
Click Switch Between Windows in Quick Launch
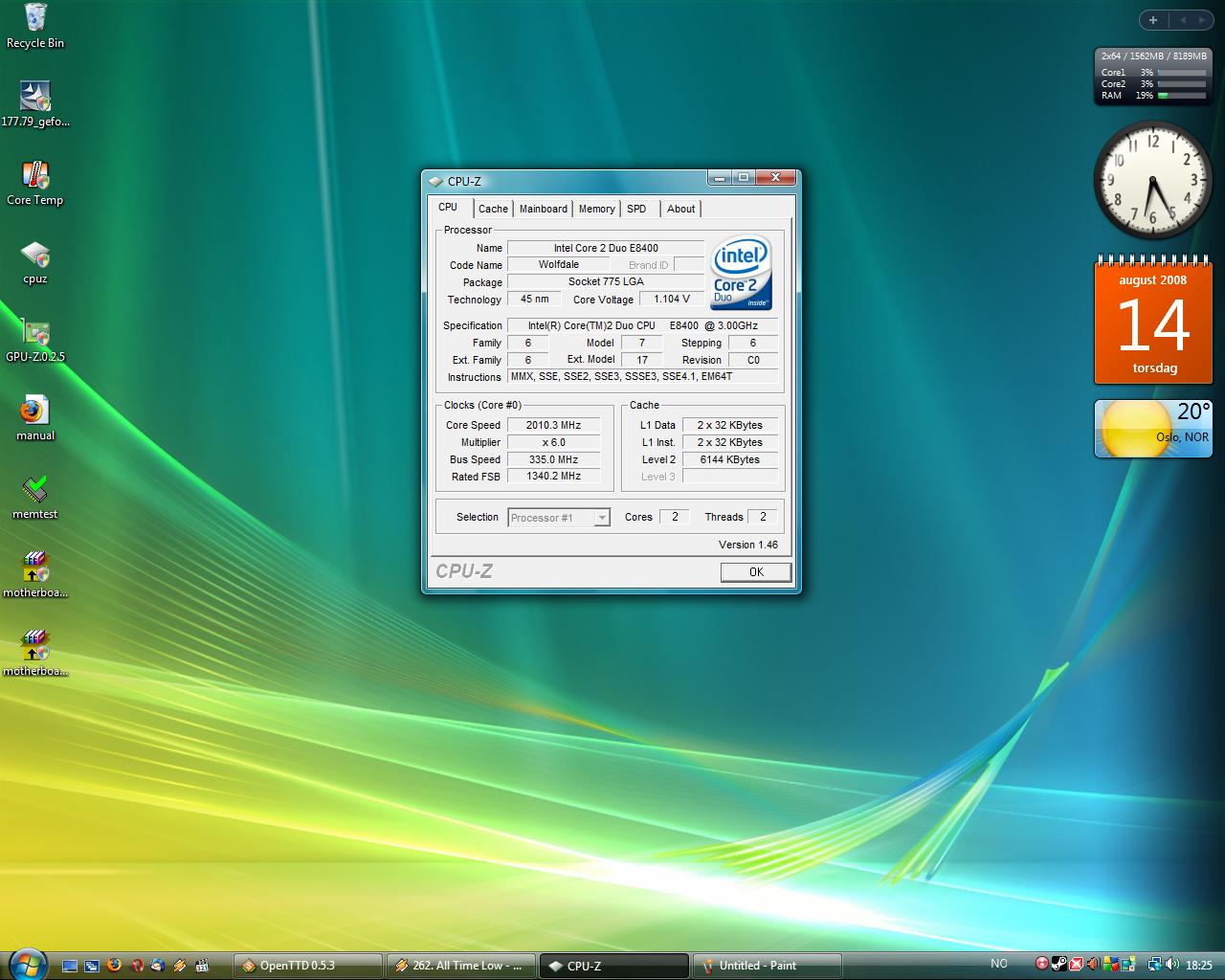pyautogui.click(x=92, y=966)
